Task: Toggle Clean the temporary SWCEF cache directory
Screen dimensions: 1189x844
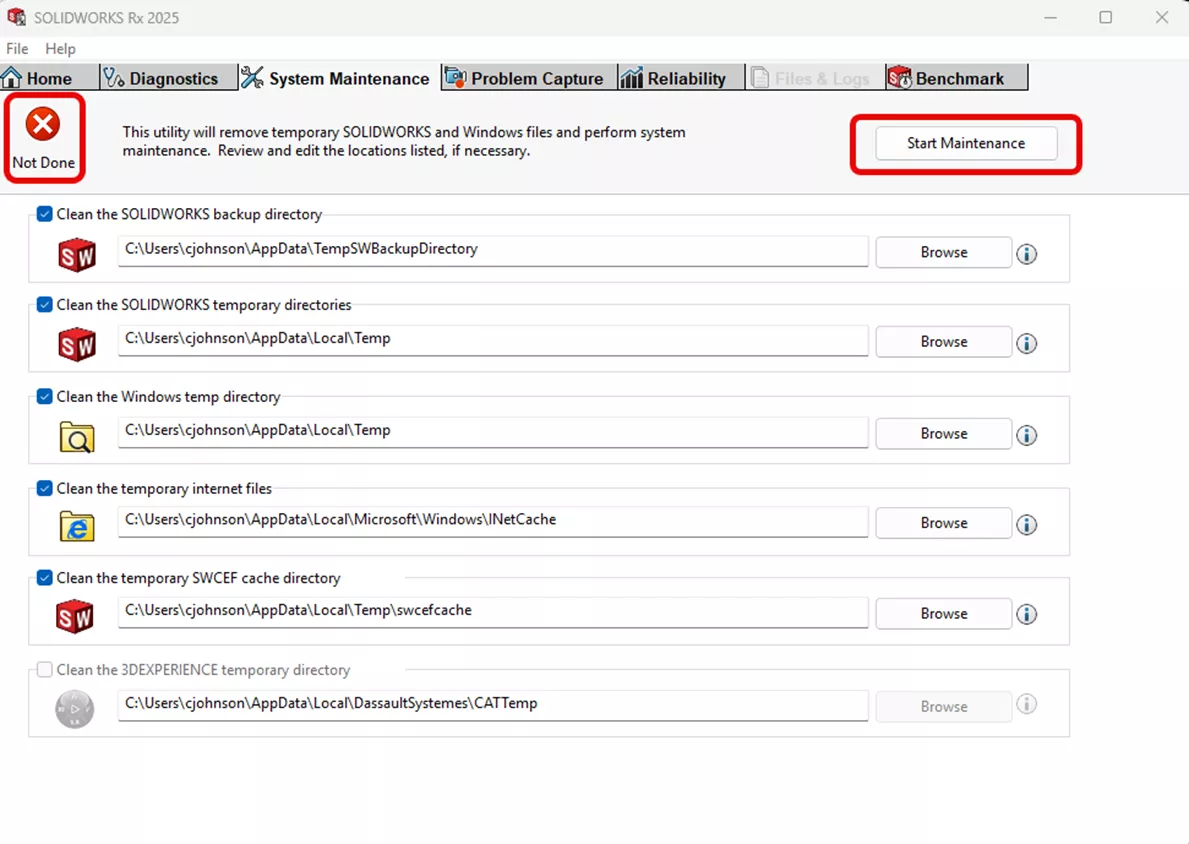Action: click(x=44, y=578)
